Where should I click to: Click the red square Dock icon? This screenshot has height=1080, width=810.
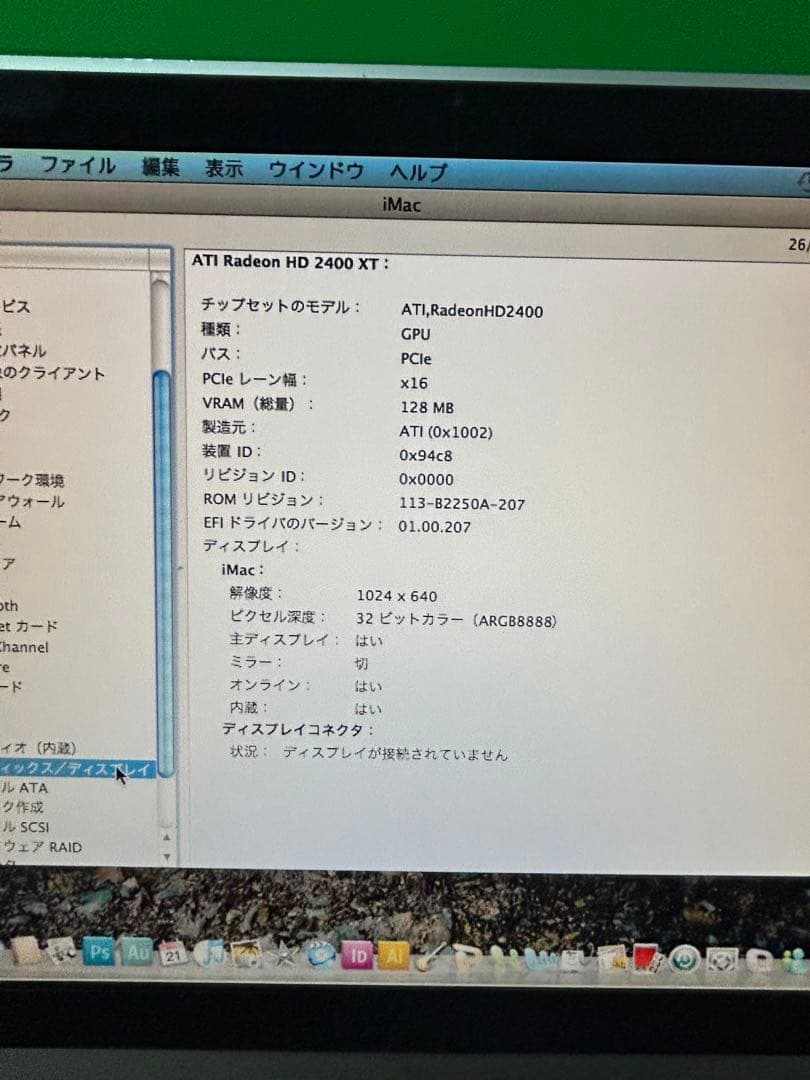647,959
